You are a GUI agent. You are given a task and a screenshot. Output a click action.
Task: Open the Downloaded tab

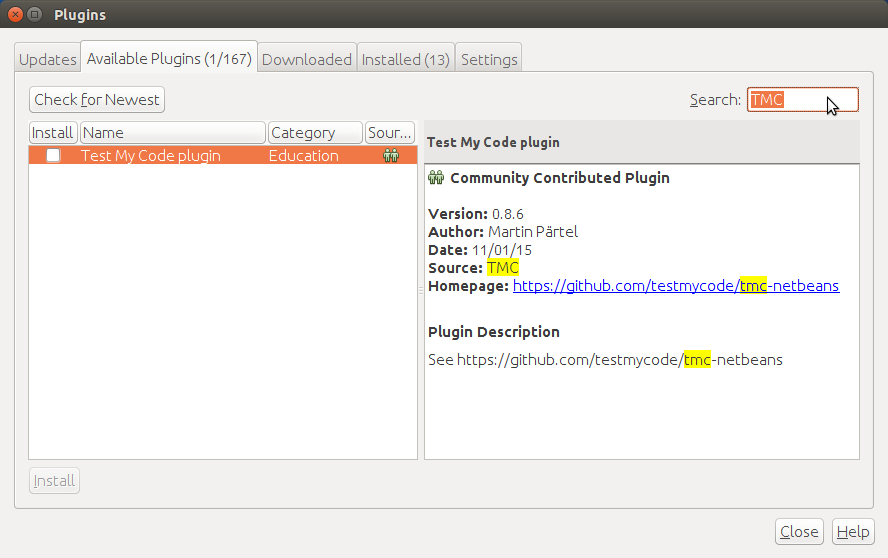click(x=307, y=59)
